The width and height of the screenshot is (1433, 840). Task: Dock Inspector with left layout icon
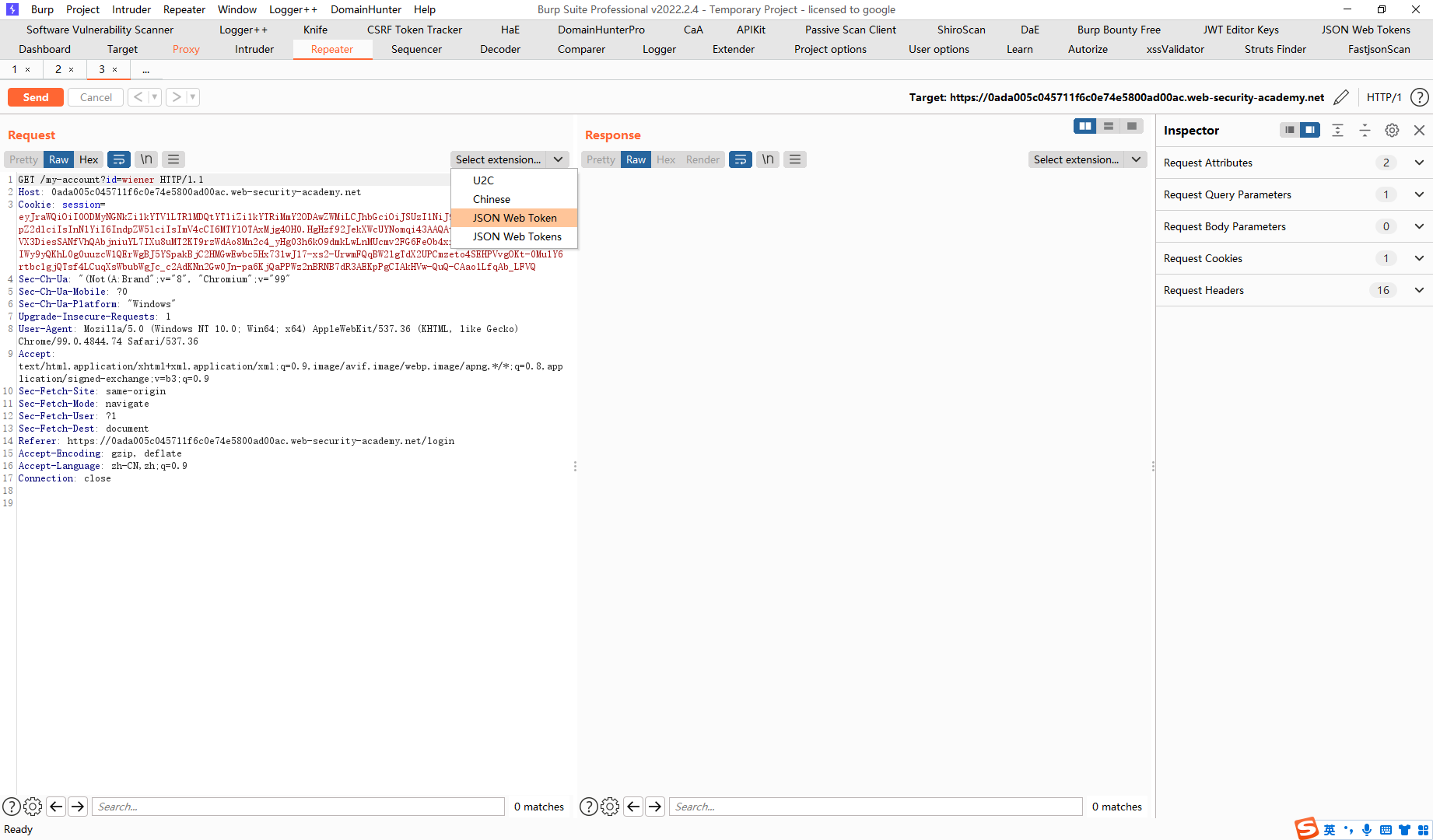point(1290,130)
